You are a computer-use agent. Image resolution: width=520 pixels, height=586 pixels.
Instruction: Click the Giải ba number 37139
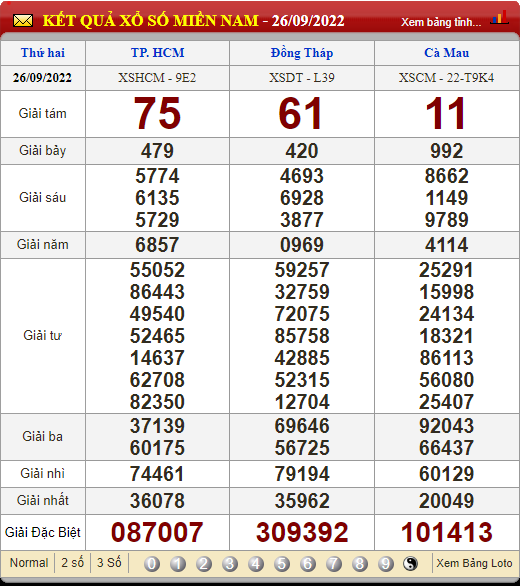[157, 426]
